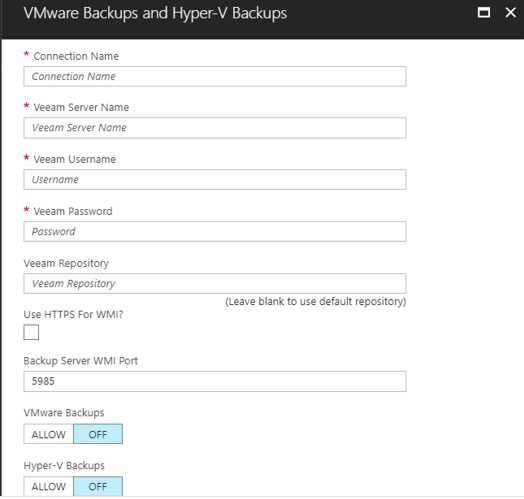Set Hyper-V Backups to OFF
The width and height of the screenshot is (524, 499).
click(98, 486)
